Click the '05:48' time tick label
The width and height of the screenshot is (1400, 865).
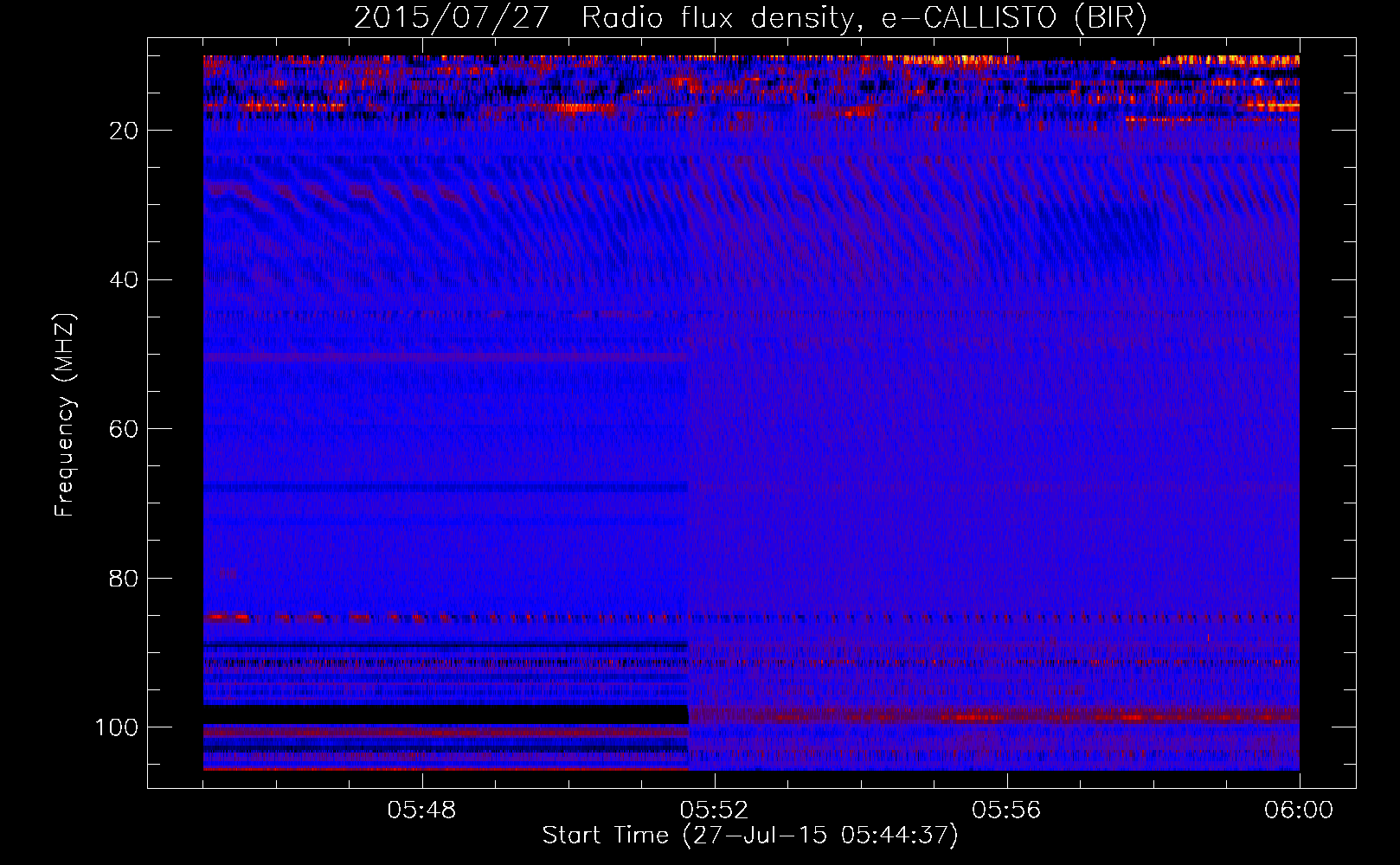pos(421,811)
